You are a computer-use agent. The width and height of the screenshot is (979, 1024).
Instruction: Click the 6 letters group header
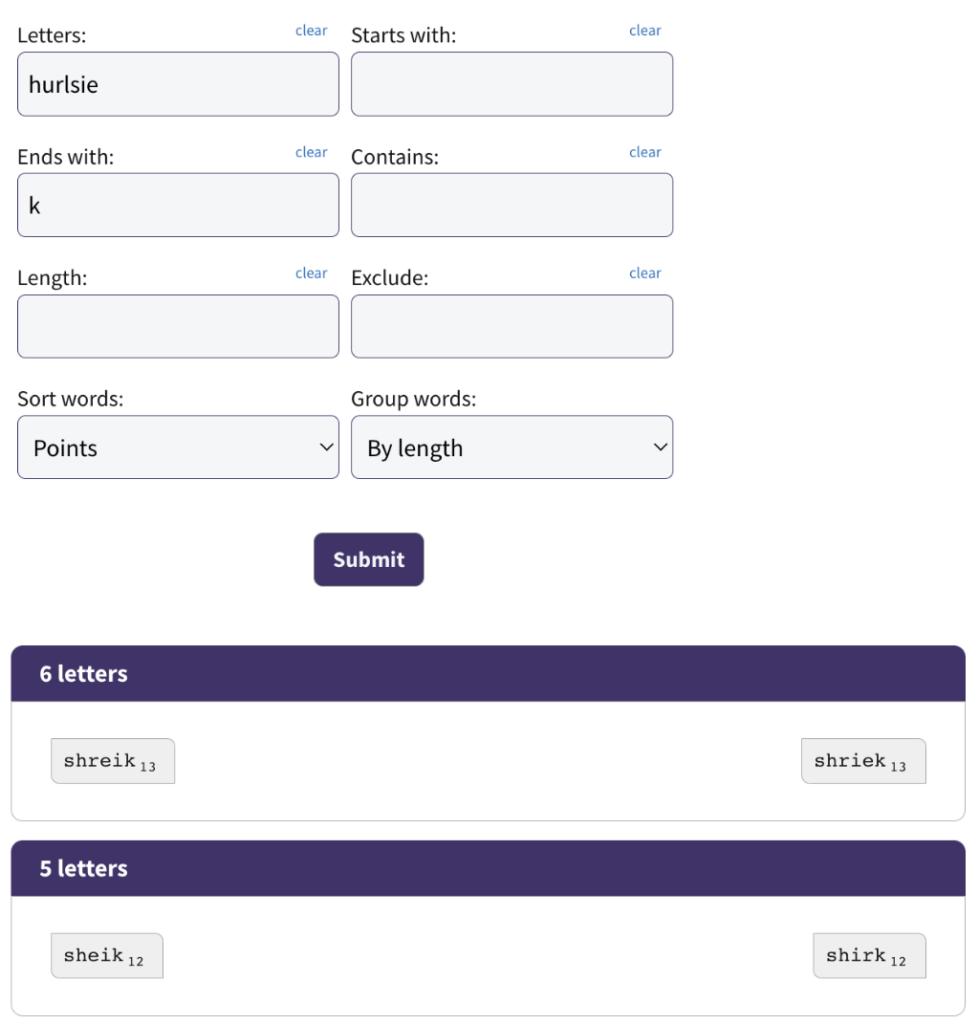488,674
